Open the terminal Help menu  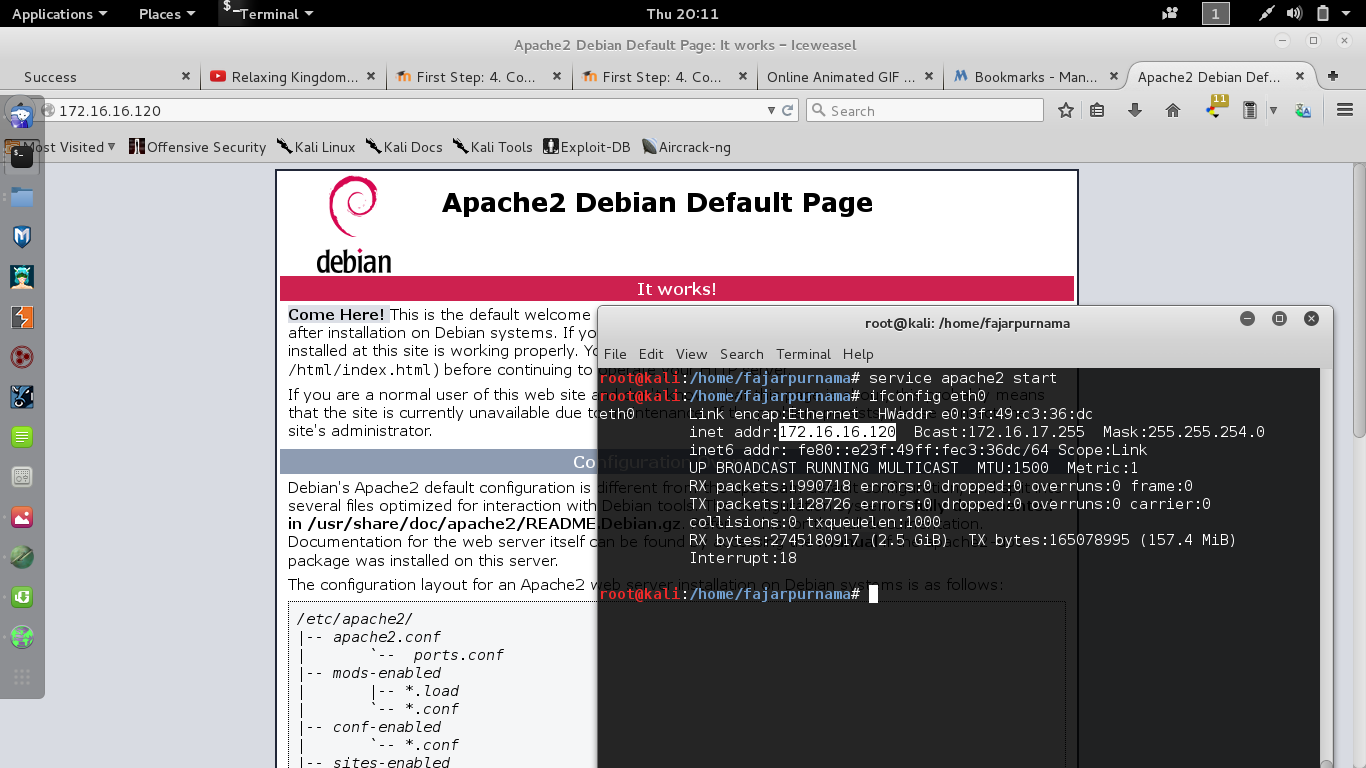pos(858,354)
